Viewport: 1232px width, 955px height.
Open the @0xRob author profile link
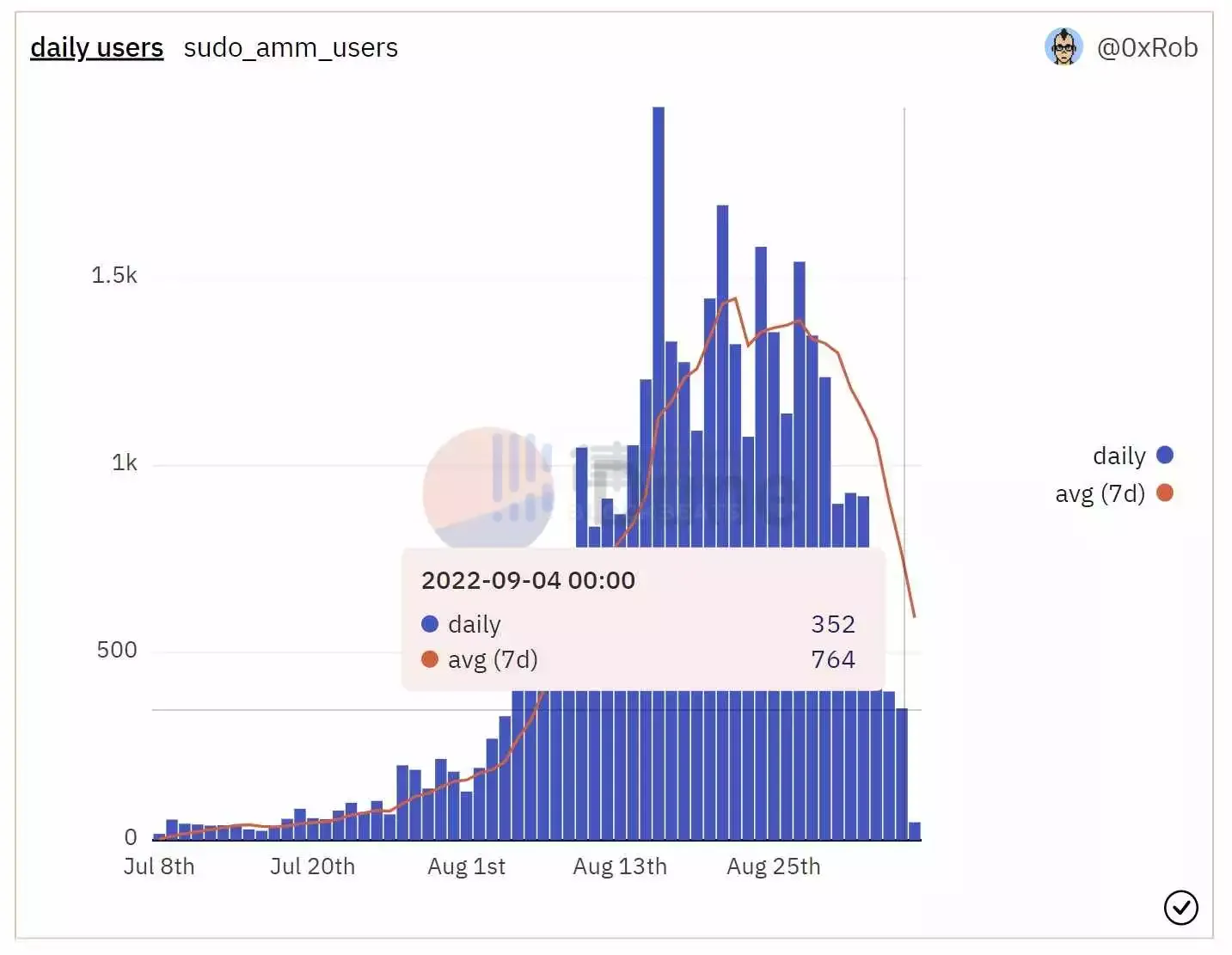coord(1147,47)
